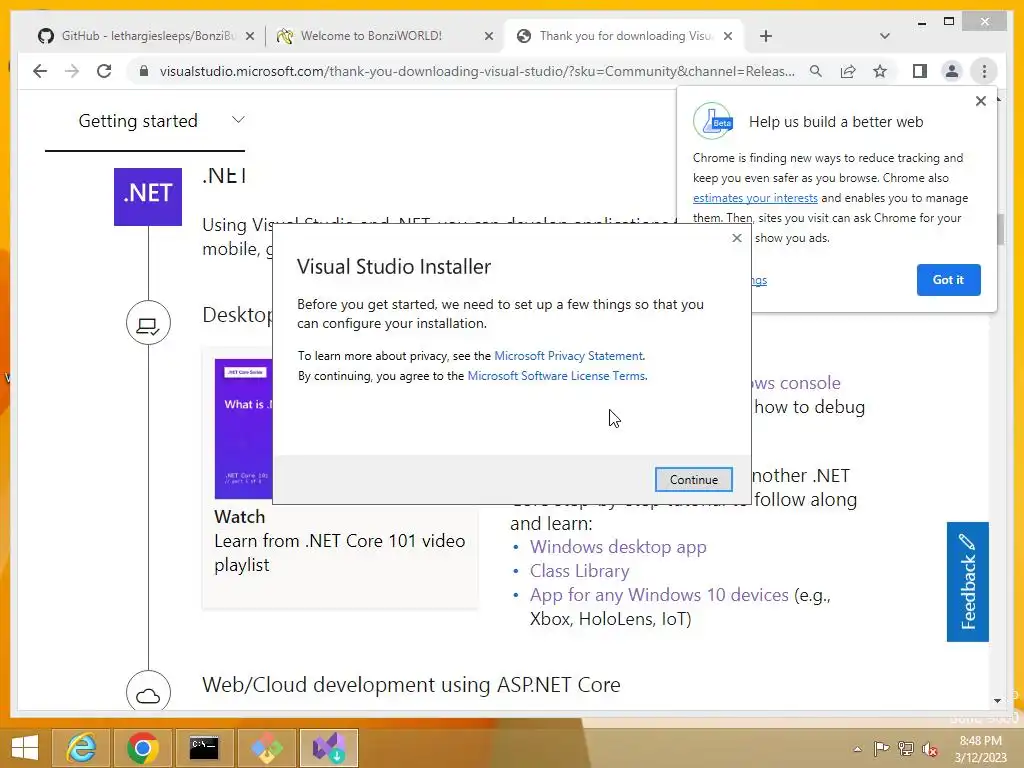Click the page vertical scrollbar thumb
The width and height of the screenshot is (1024, 768).
(1000, 229)
